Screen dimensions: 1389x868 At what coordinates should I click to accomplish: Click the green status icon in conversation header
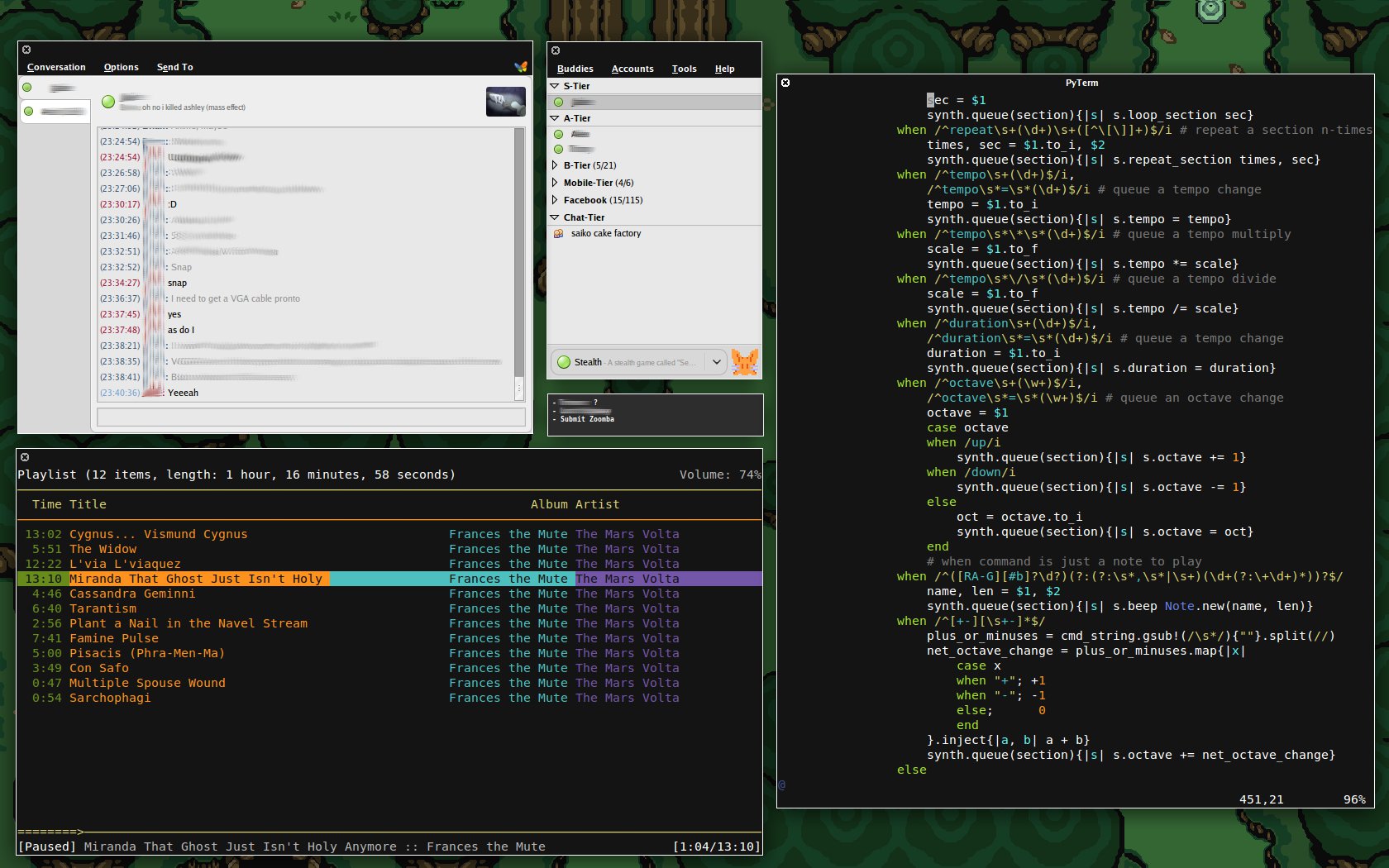point(107,102)
